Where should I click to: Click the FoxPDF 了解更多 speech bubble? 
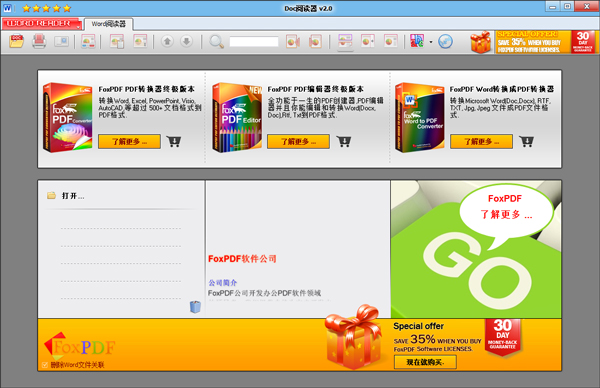tap(506, 212)
